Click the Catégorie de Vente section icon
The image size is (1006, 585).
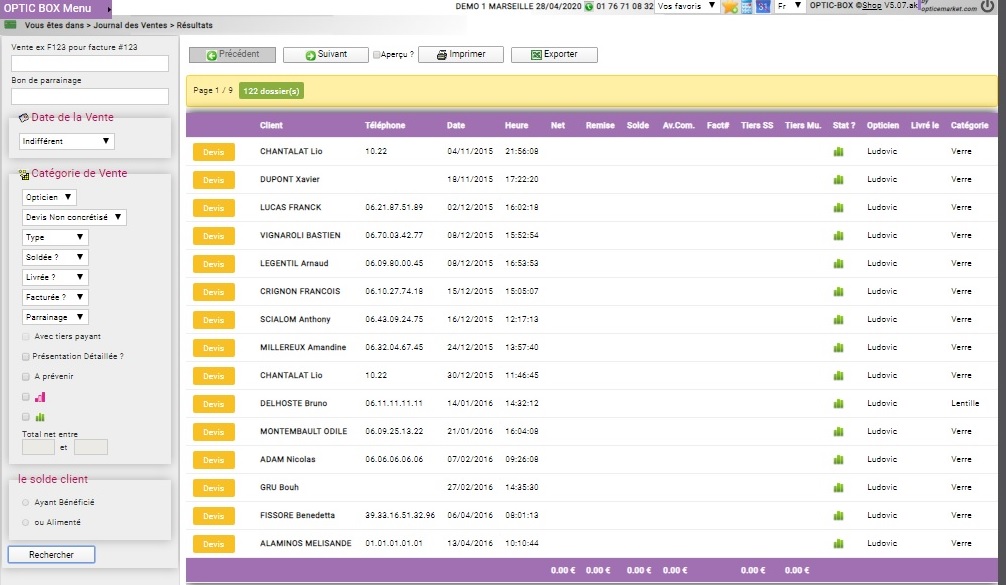pyautogui.click(x=24, y=174)
